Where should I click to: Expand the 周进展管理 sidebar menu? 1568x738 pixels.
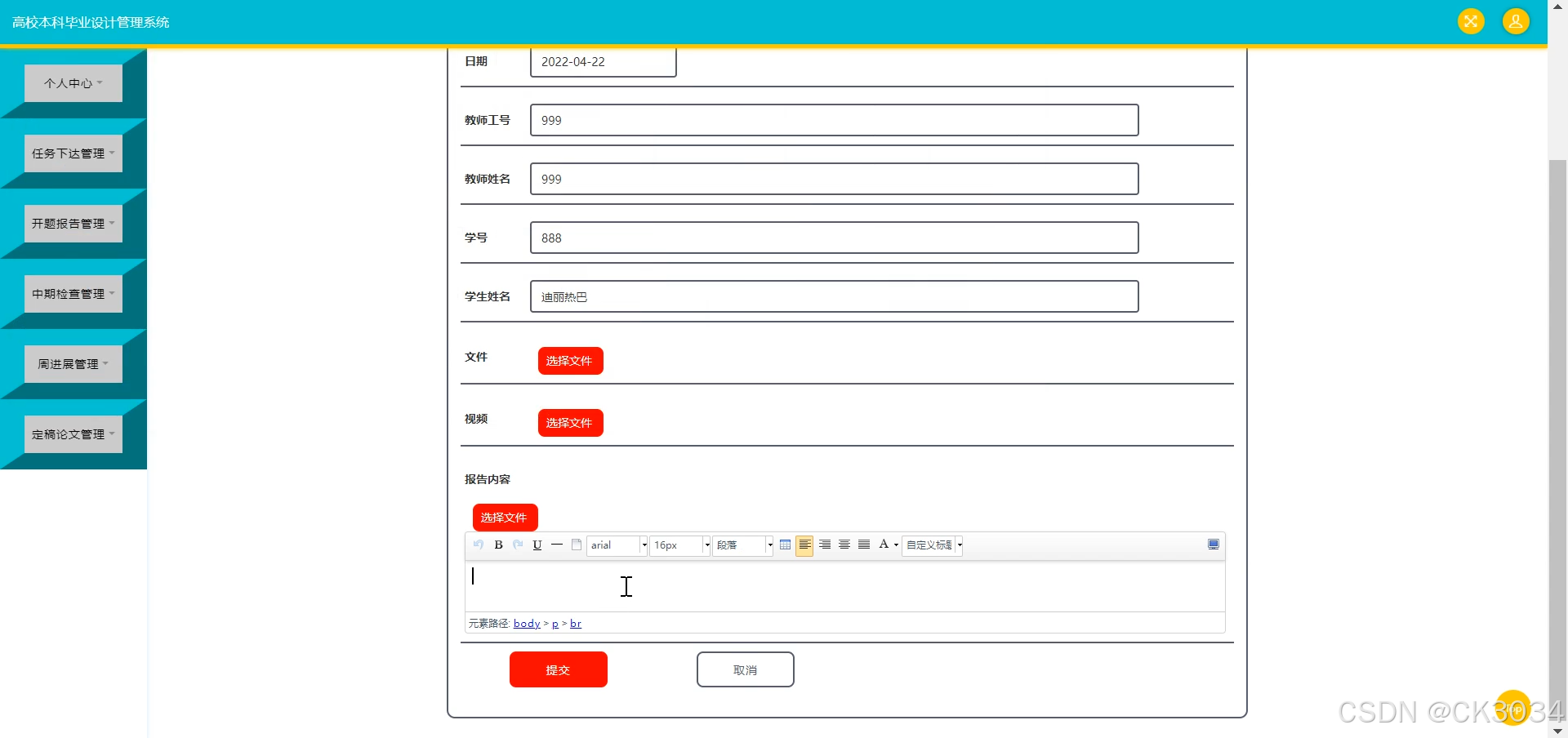click(73, 364)
